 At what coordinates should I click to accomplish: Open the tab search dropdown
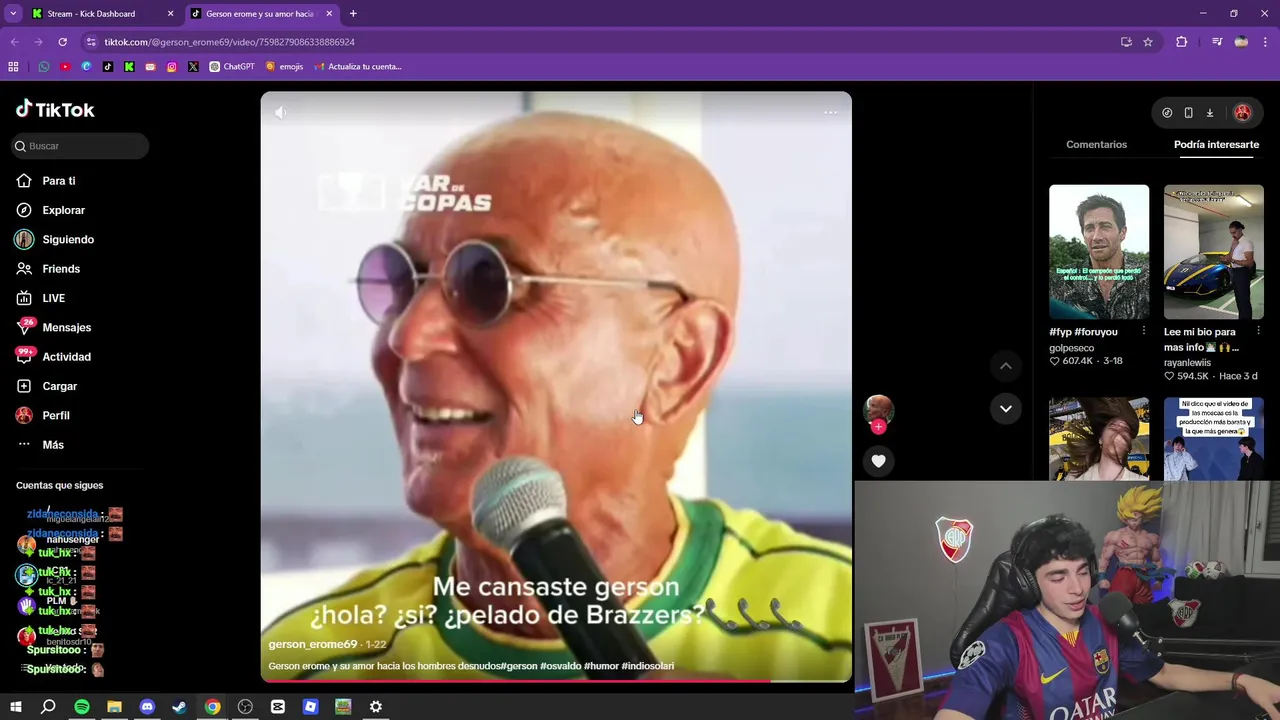click(x=13, y=14)
